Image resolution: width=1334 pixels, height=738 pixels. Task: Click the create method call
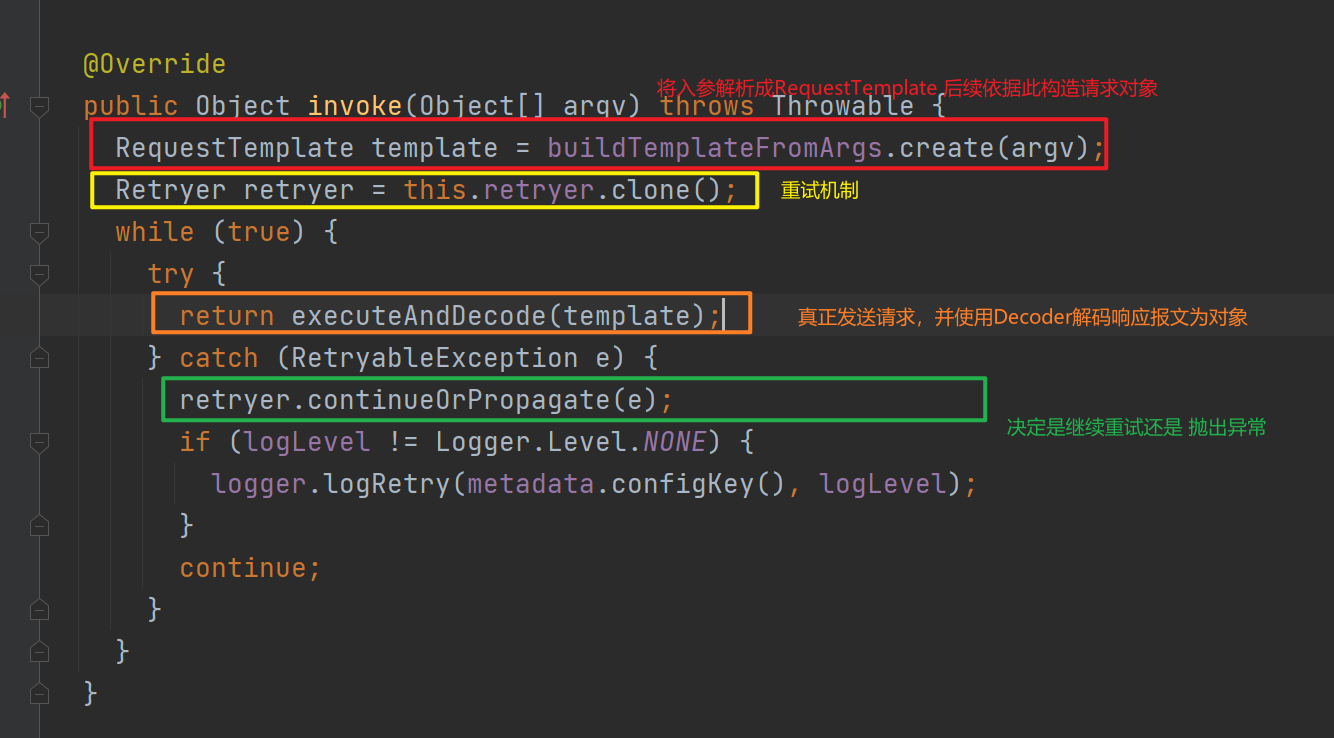[947, 149]
